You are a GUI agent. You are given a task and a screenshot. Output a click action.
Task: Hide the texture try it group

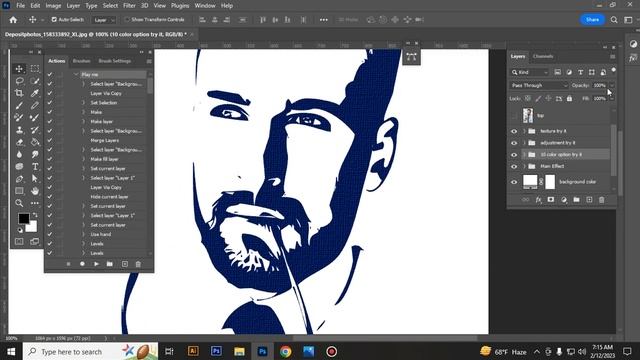[x=514, y=131]
